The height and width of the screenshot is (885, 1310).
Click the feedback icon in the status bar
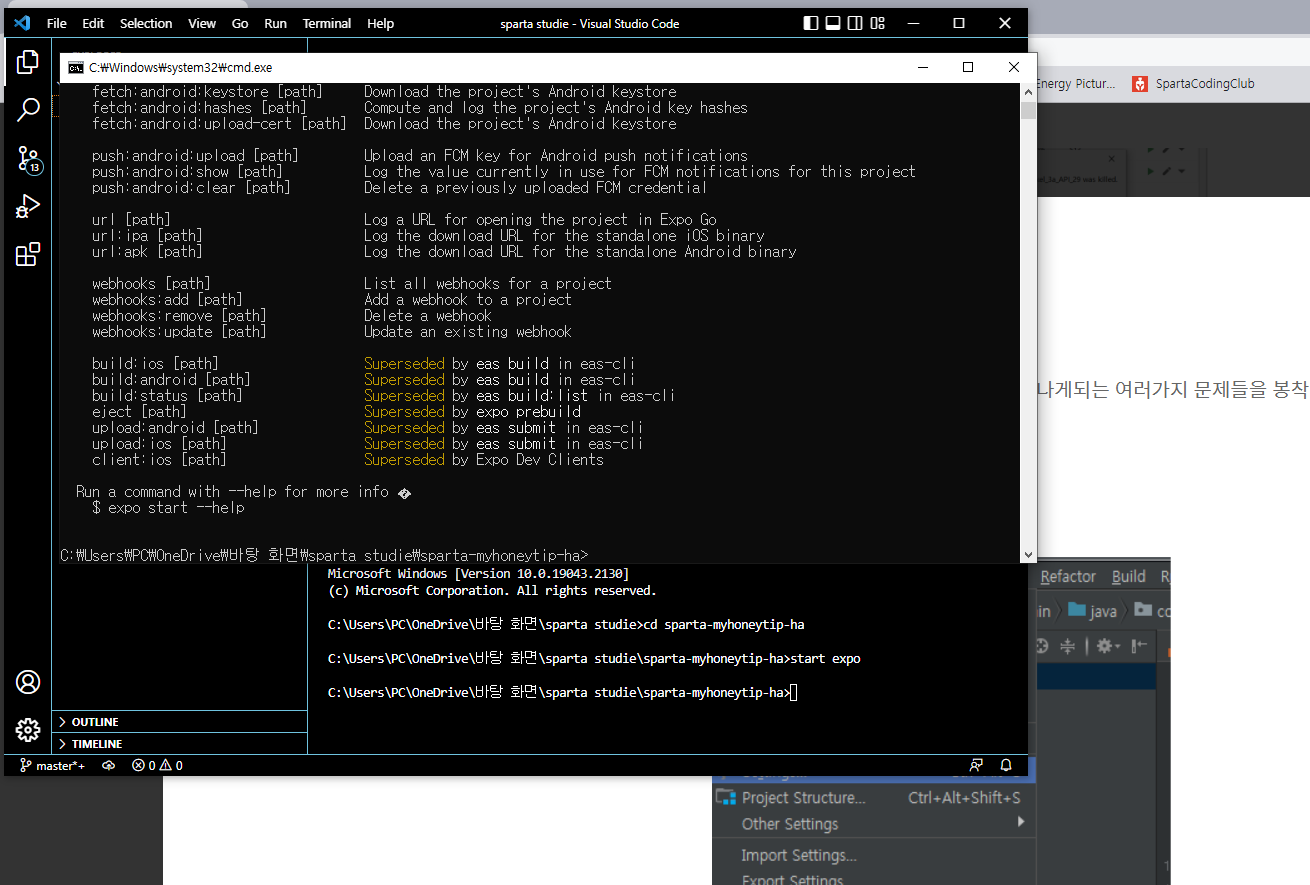(x=977, y=766)
